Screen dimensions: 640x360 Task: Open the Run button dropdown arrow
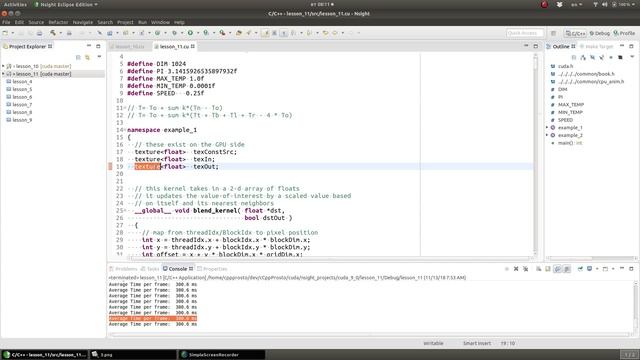click(x=198, y=33)
